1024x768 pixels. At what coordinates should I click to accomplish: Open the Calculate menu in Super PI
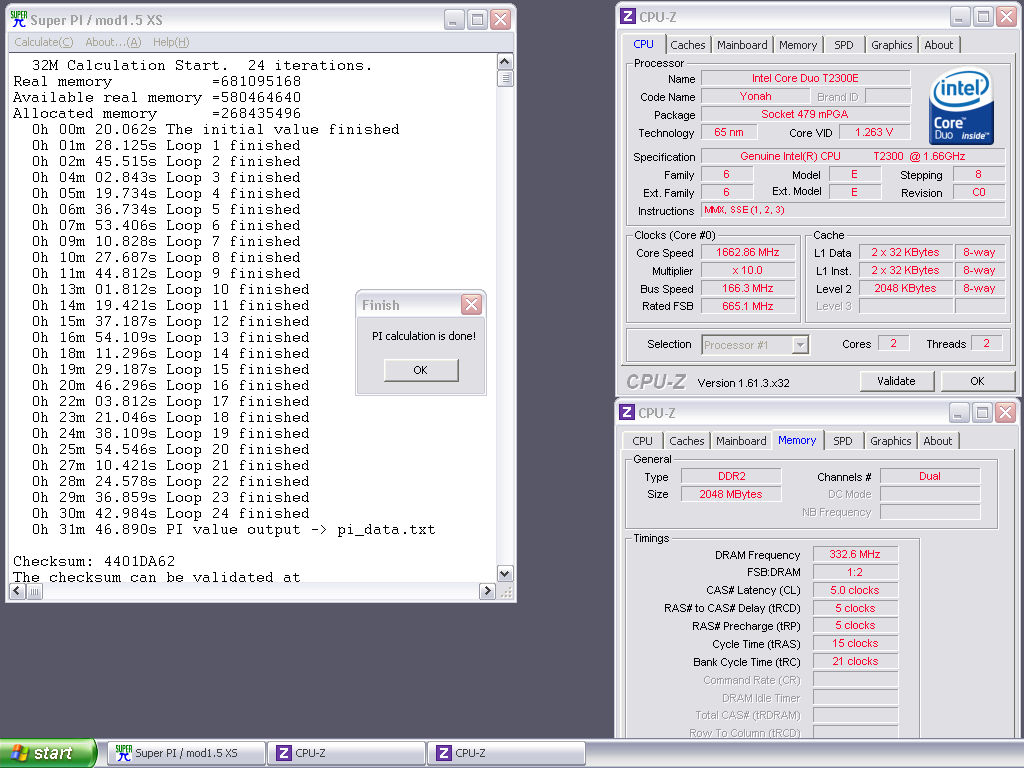(x=44, y=42)
